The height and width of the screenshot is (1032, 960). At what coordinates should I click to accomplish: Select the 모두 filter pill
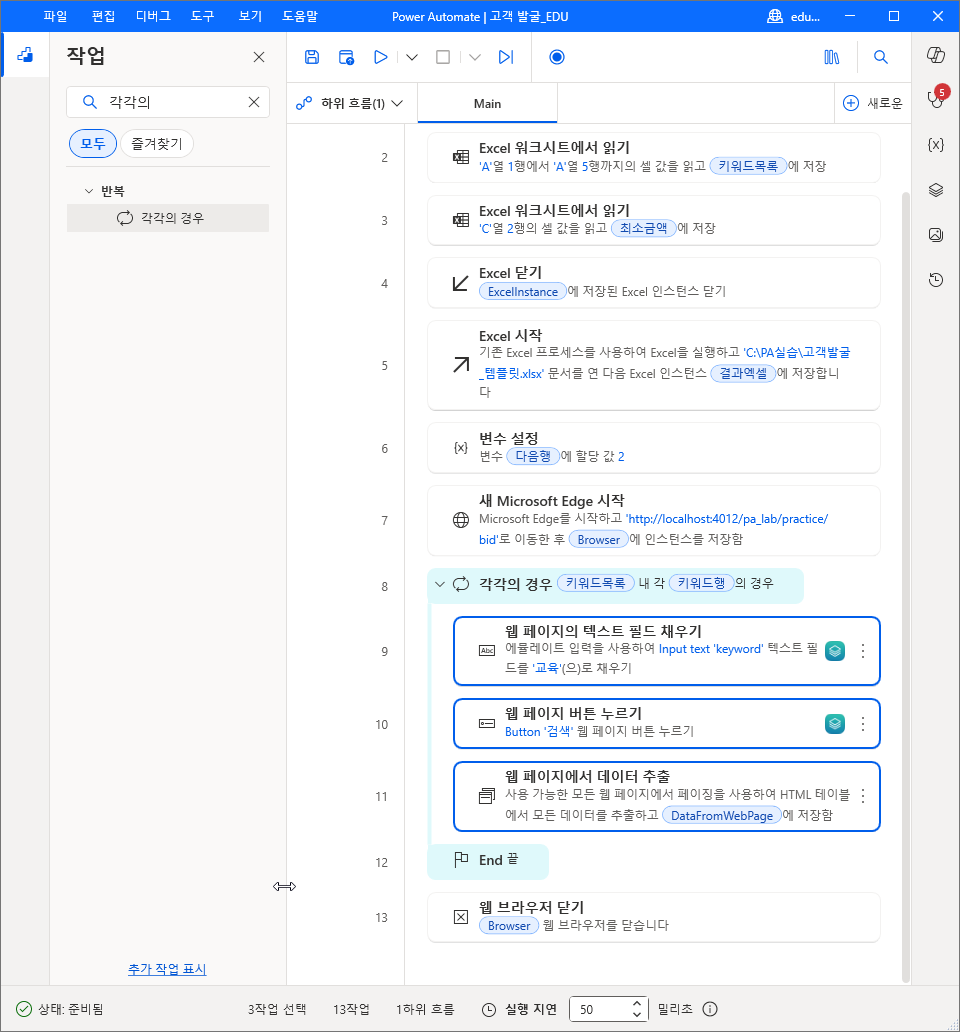coord(93,143)
